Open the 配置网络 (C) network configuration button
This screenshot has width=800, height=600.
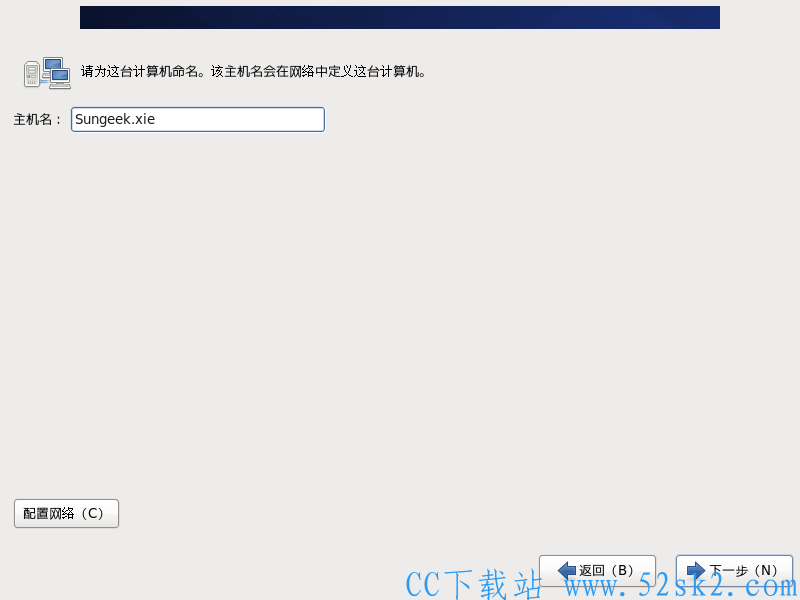(x=66, y=513)
